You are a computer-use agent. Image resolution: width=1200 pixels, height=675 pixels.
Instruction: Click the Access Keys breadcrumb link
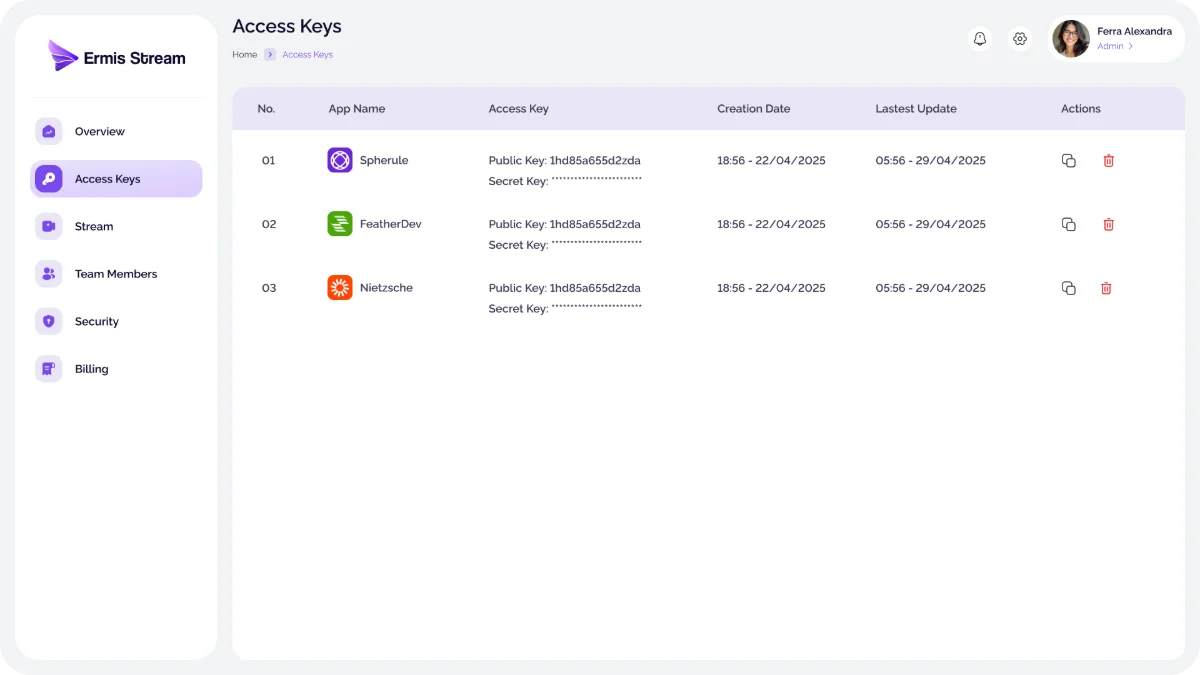307,55
